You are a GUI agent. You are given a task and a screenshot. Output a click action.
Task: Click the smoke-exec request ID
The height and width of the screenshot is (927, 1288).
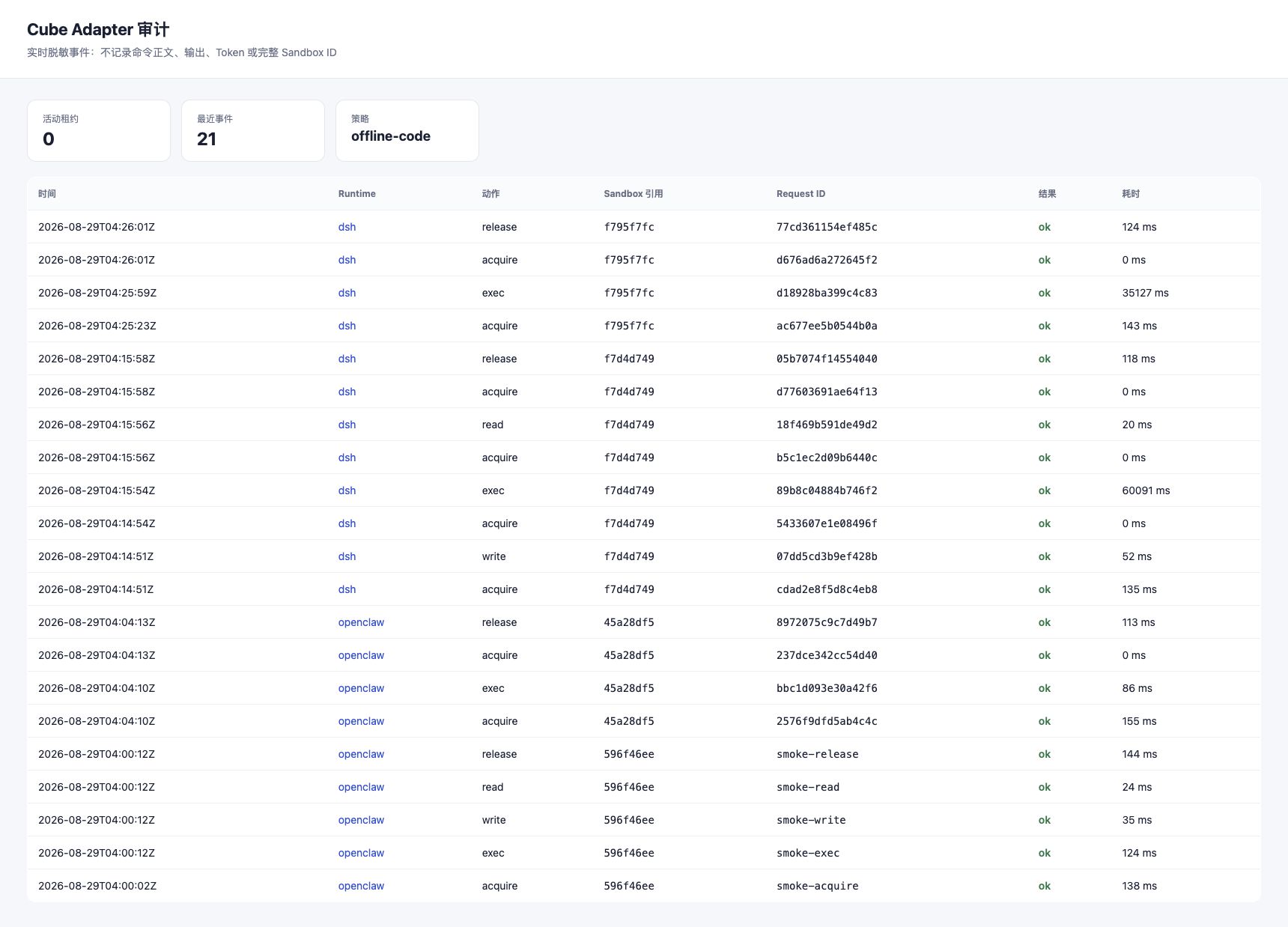click(808, 853)
